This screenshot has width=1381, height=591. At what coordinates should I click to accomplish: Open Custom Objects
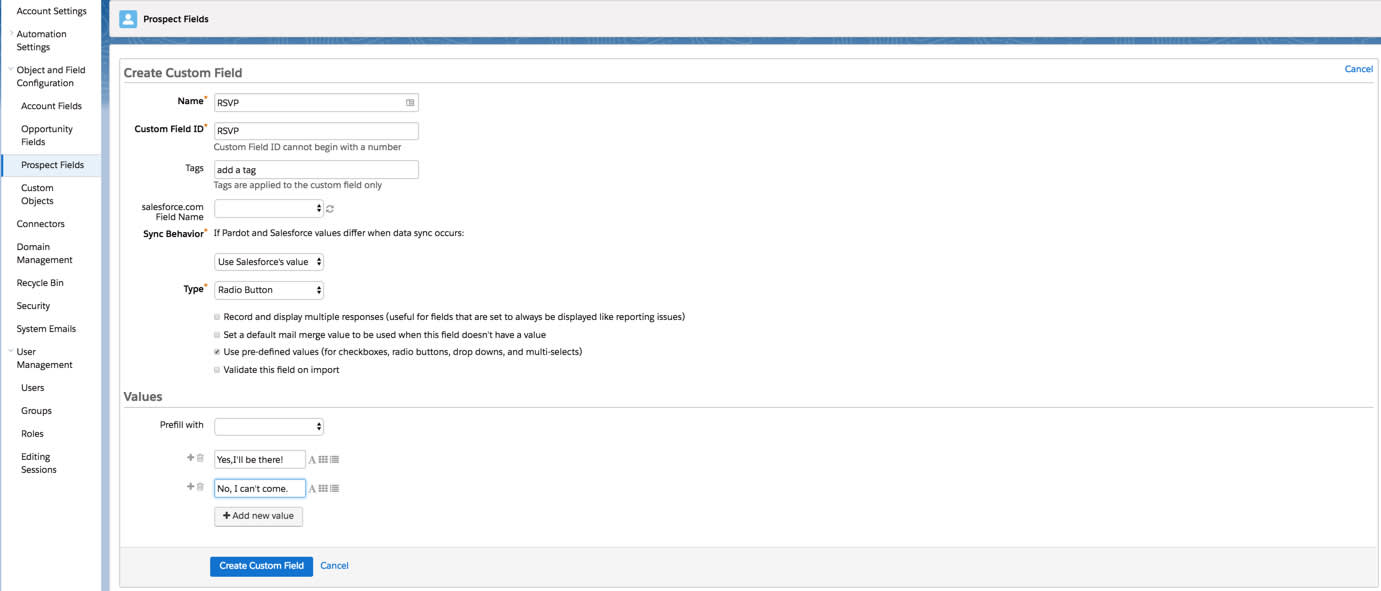38,194
